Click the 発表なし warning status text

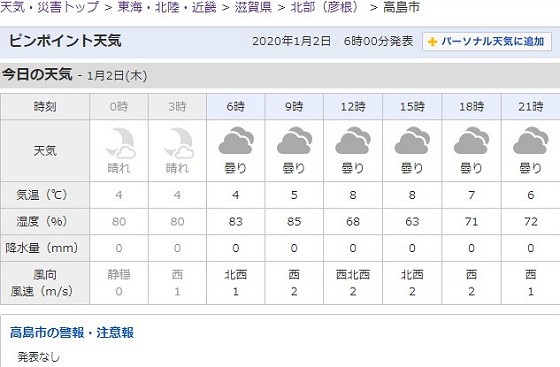39,357
